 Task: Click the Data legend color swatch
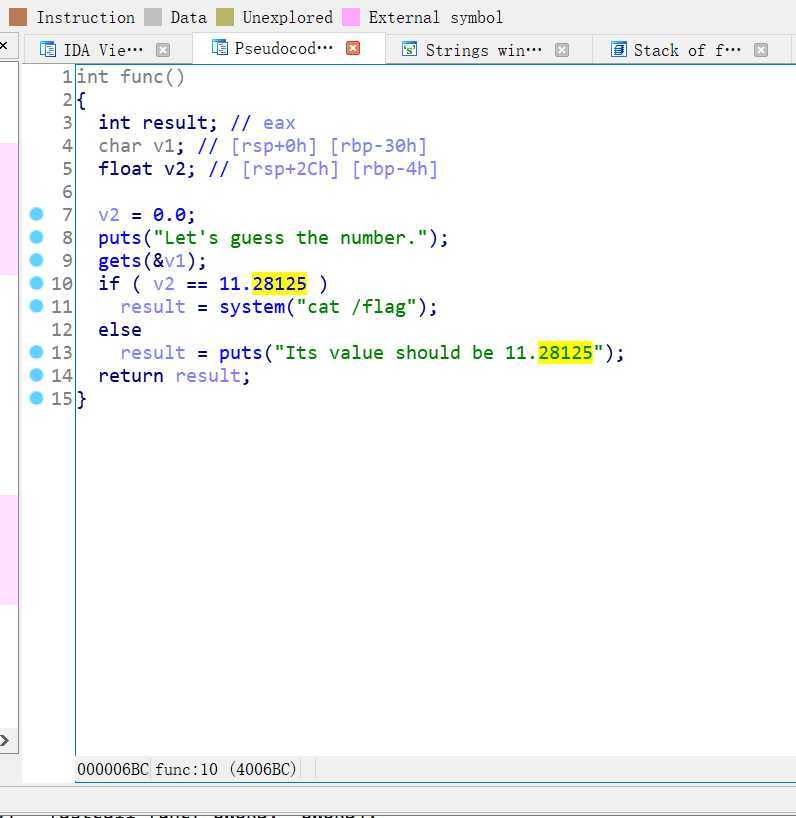pos(153,17)
